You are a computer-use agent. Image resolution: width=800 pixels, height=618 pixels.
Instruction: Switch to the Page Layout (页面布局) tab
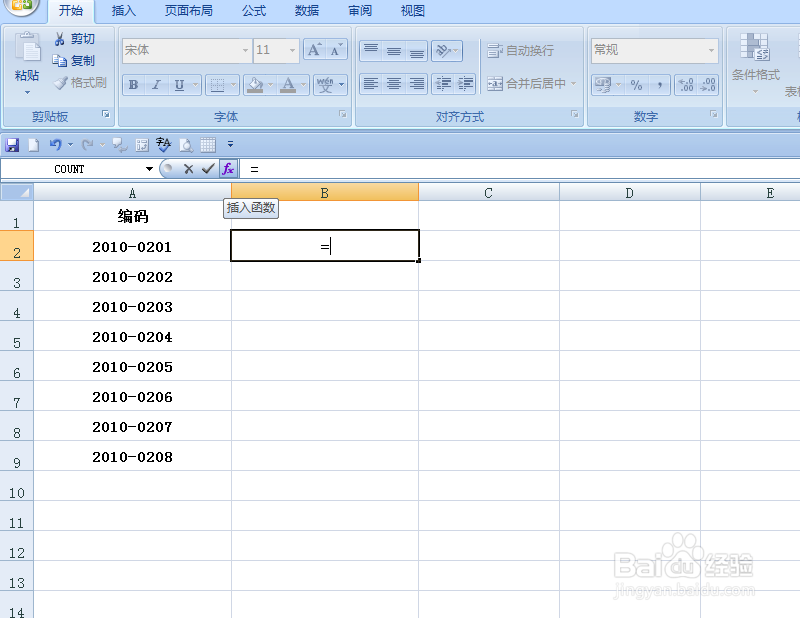click(x=188, y=11)
